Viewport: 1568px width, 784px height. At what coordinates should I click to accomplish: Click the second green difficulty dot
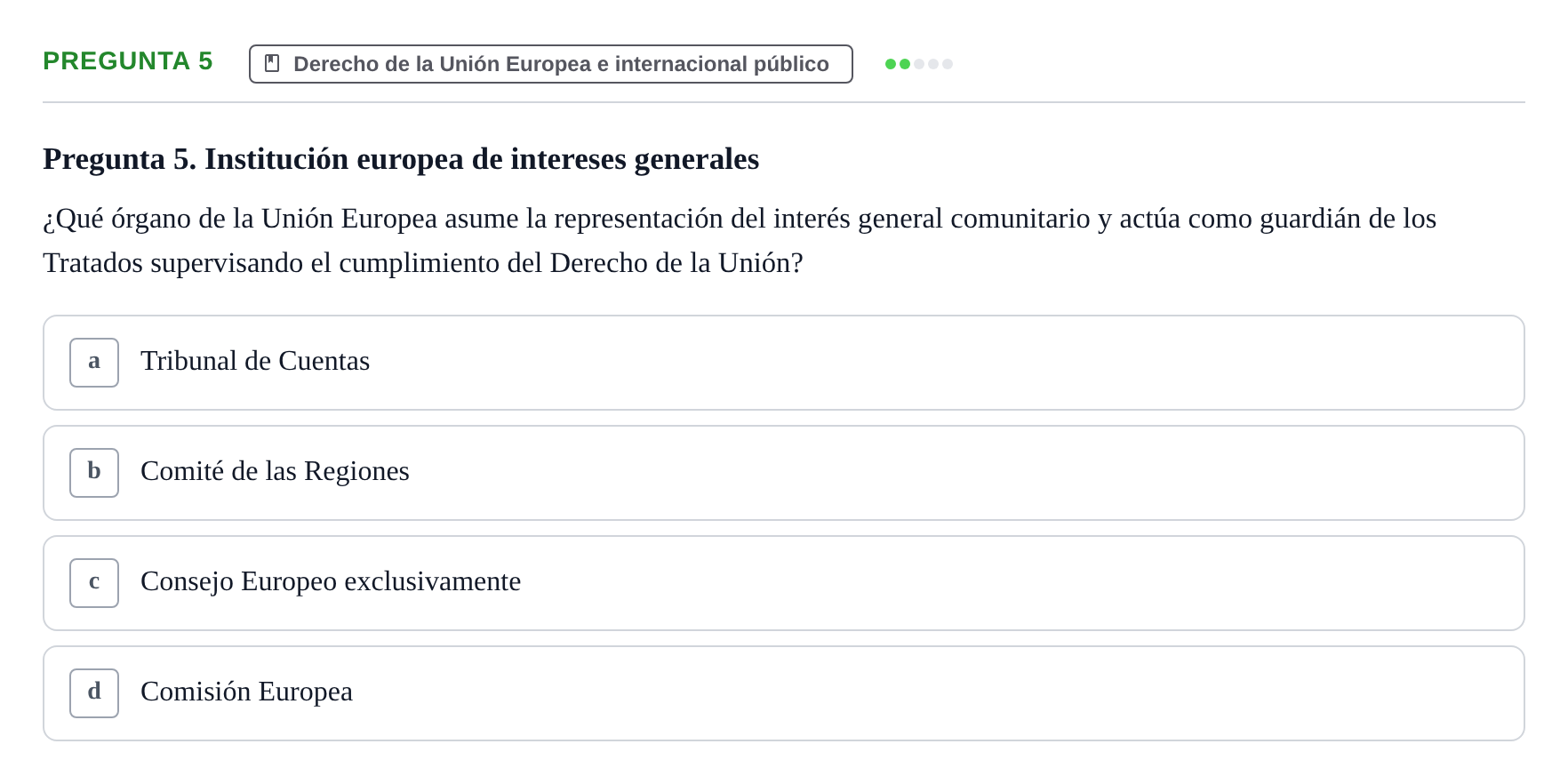pyautogui.click(x=905, y=64)
